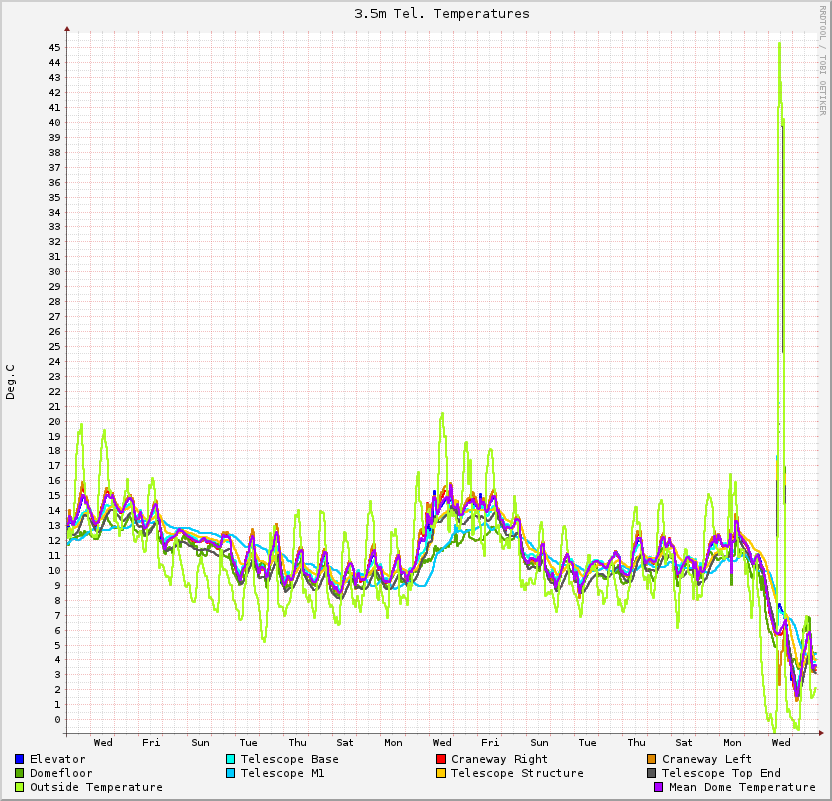
Task: Click the "Domefloor" legend label text
Action: pos(61,773)
